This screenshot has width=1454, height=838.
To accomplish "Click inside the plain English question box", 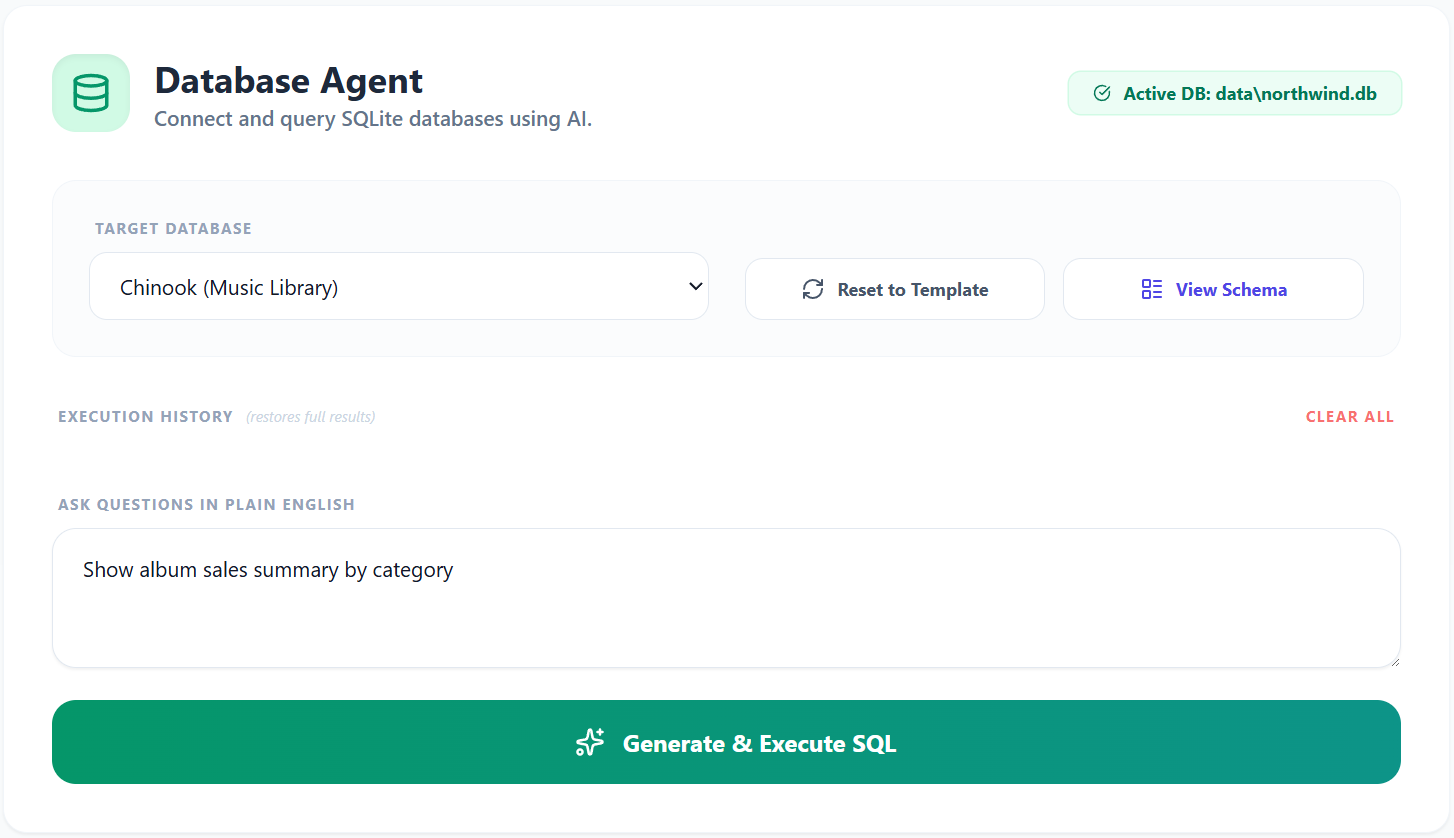I will [727, 598].
